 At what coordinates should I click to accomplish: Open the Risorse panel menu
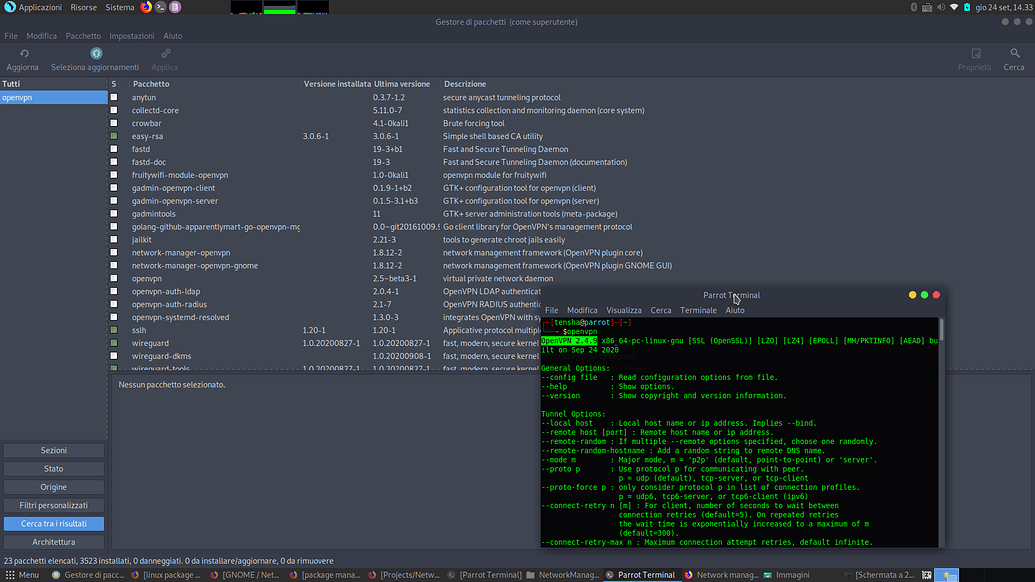tap(83, 7)
